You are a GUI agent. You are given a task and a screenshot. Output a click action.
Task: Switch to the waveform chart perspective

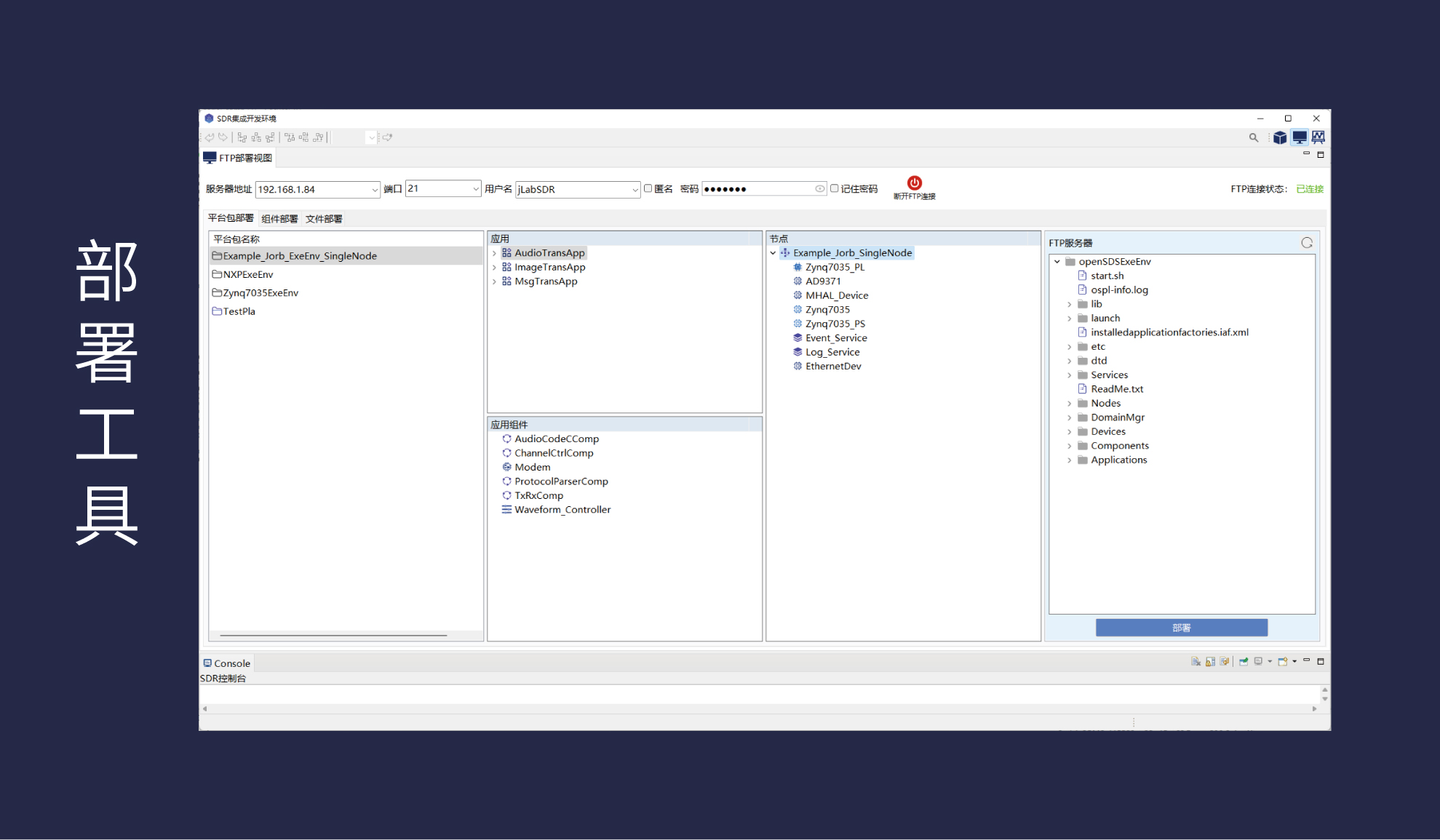click(x=1318, y=137)
